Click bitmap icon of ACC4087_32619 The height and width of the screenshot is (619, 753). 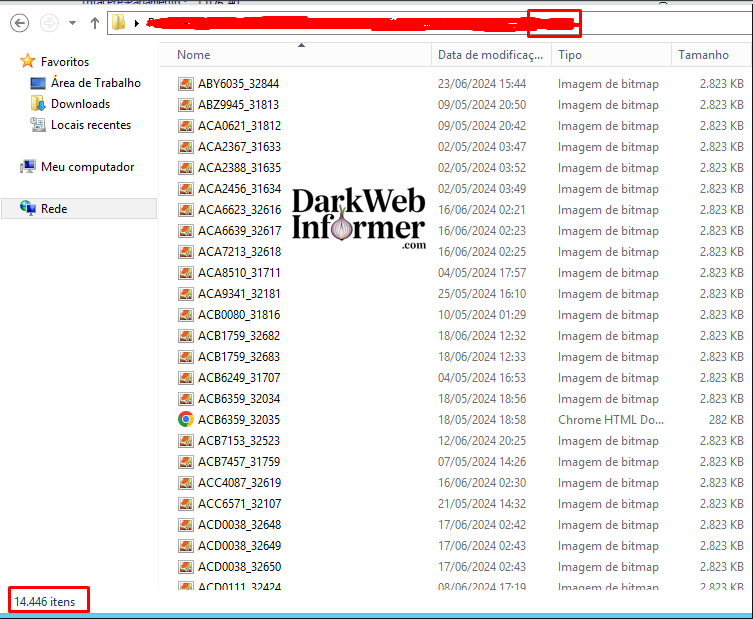pyautogui.click(x=186, y=483)
